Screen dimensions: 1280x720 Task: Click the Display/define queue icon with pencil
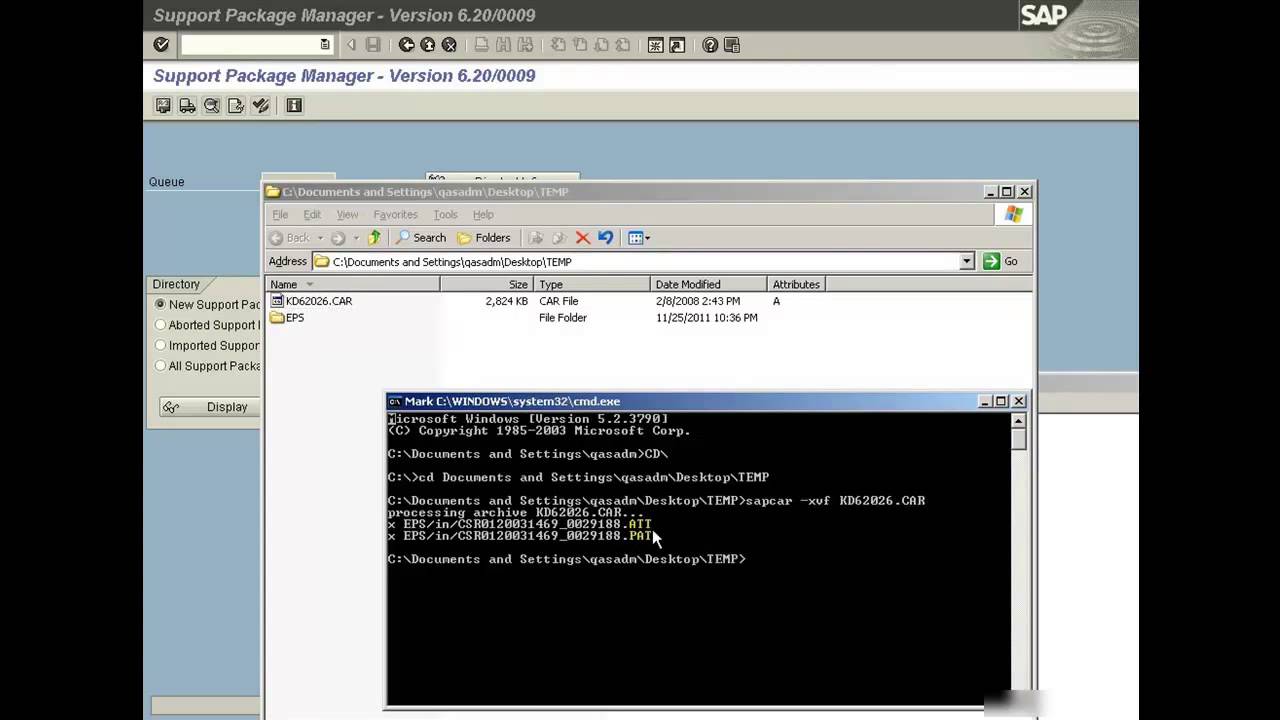click(x=236, y=105)
